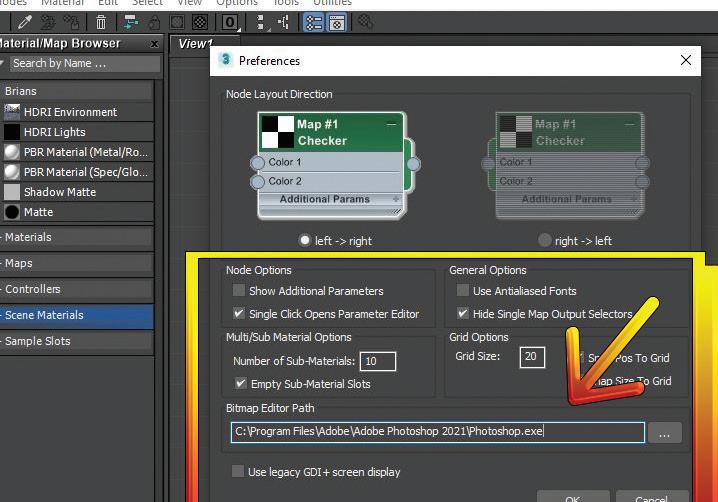Screen dimensions: 718x502
Task: Close the Material/Map Browser panel
Action: (x=154, y=44)
